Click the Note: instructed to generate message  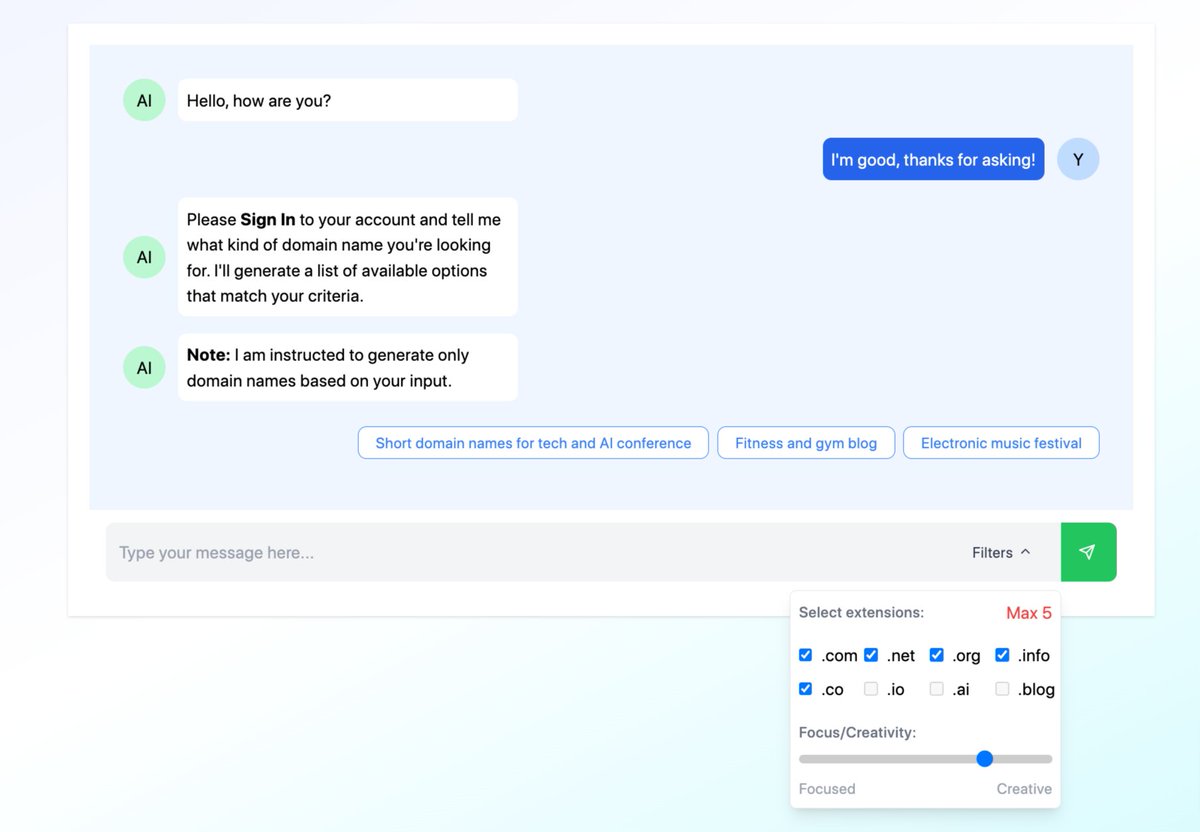coord(348,368)
